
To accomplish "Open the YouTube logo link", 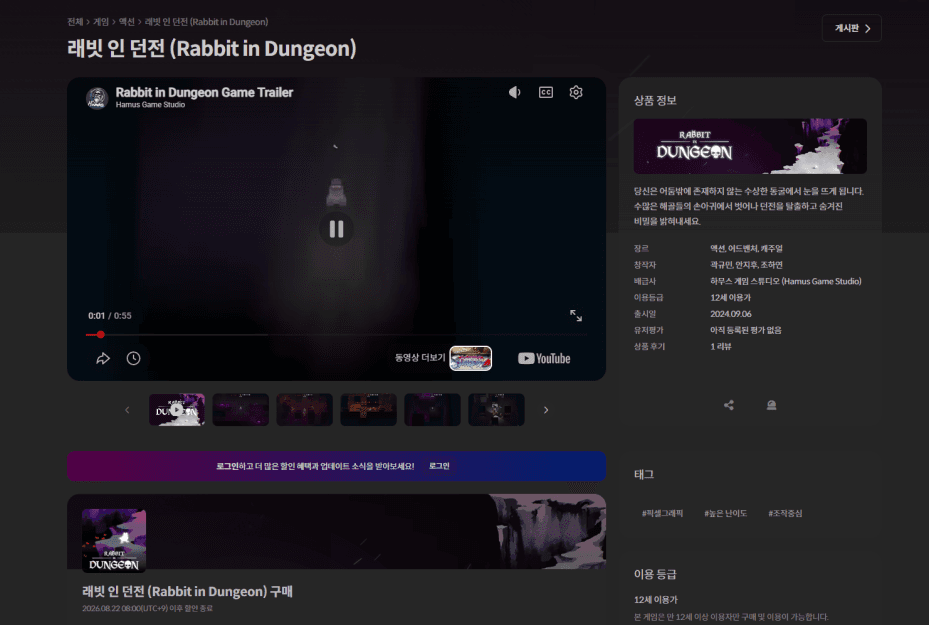I will [544, 358].
